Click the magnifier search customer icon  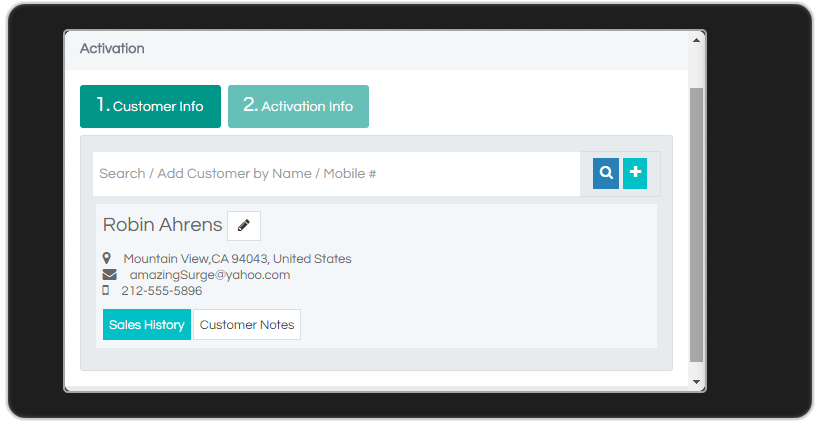pos(606,173)
